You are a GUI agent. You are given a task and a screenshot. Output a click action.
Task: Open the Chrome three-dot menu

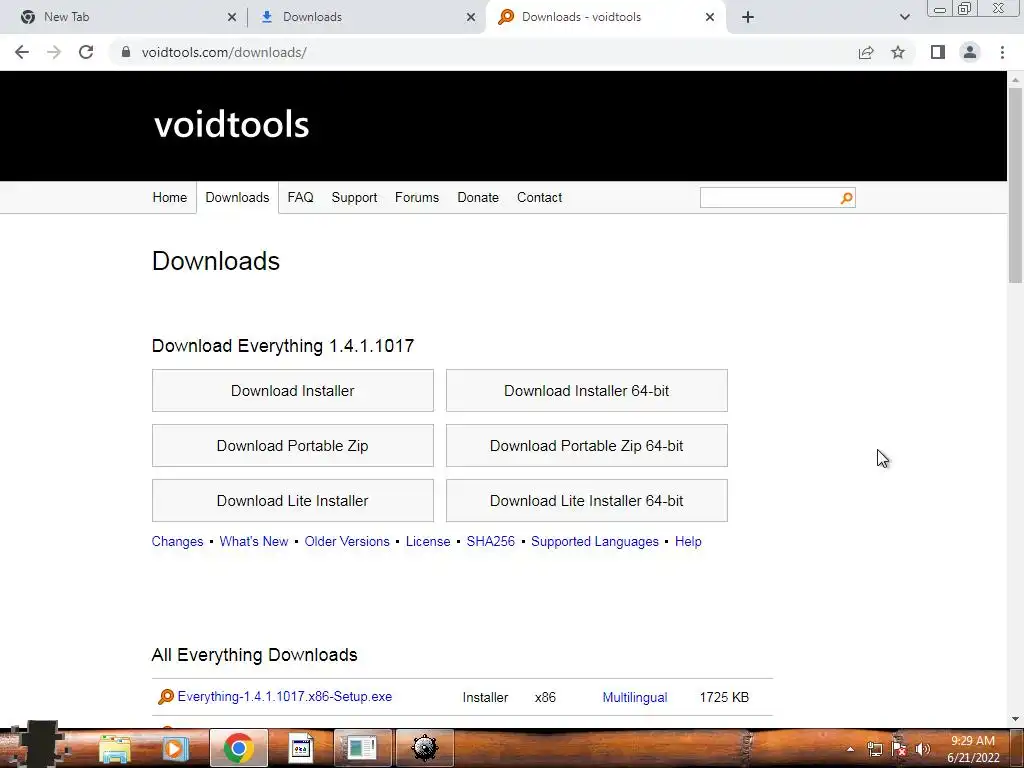coord(1002,52)
